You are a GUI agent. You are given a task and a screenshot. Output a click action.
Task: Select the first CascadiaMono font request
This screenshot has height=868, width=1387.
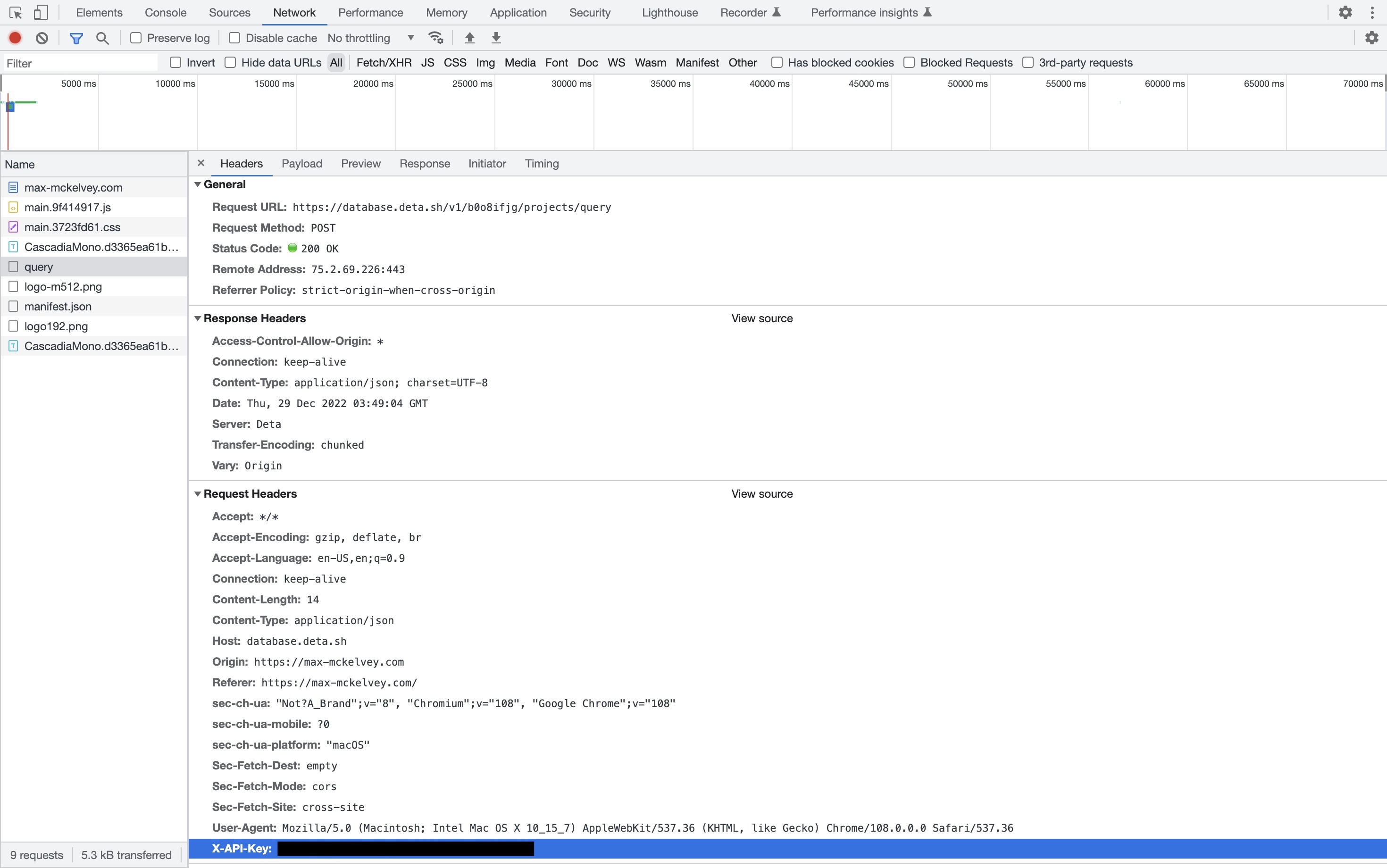(94, 247)
